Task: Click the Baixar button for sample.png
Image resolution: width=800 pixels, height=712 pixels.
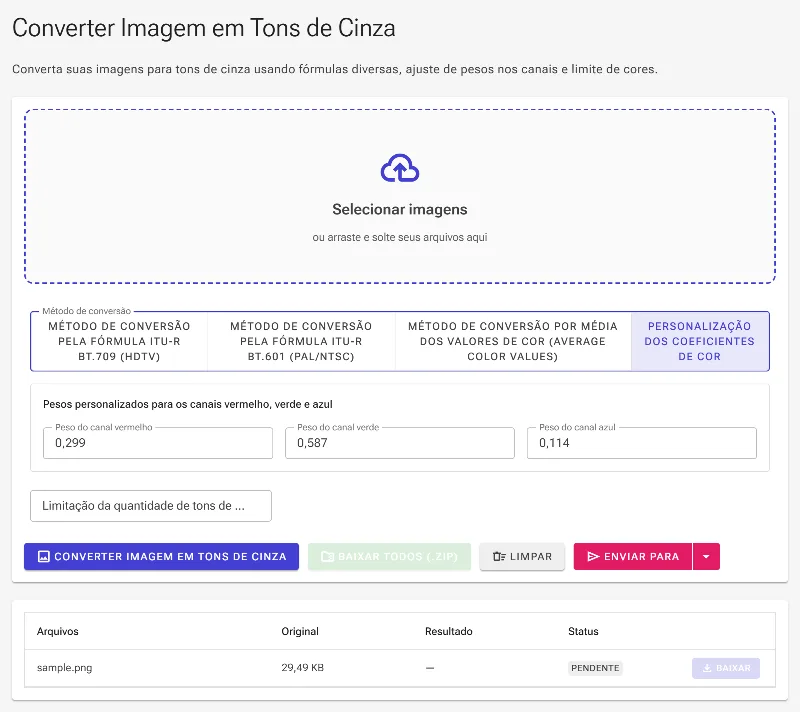Action: pos(726,668)
